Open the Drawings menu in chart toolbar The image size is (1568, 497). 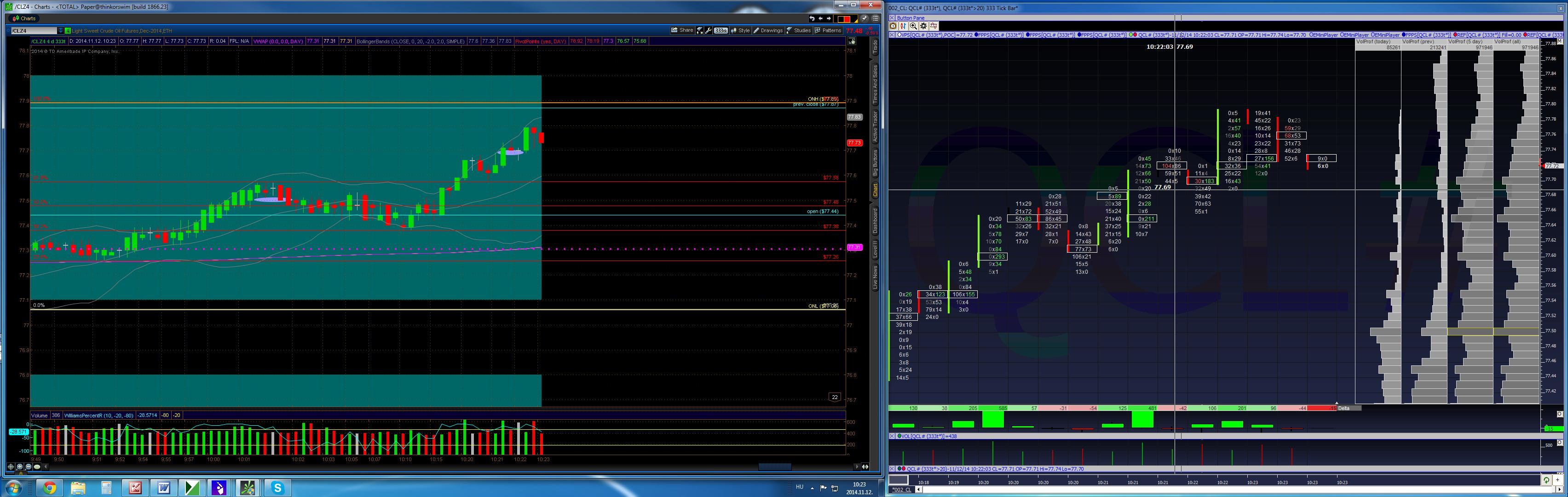coord(768,30)
